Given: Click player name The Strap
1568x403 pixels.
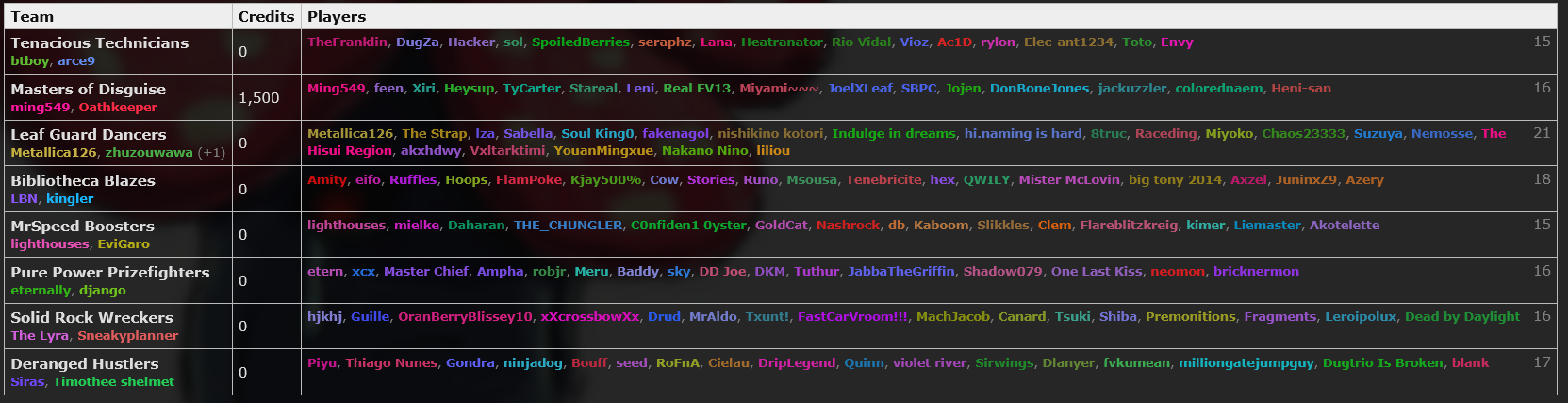Looking at the screenshot, I should coord(435,133).
